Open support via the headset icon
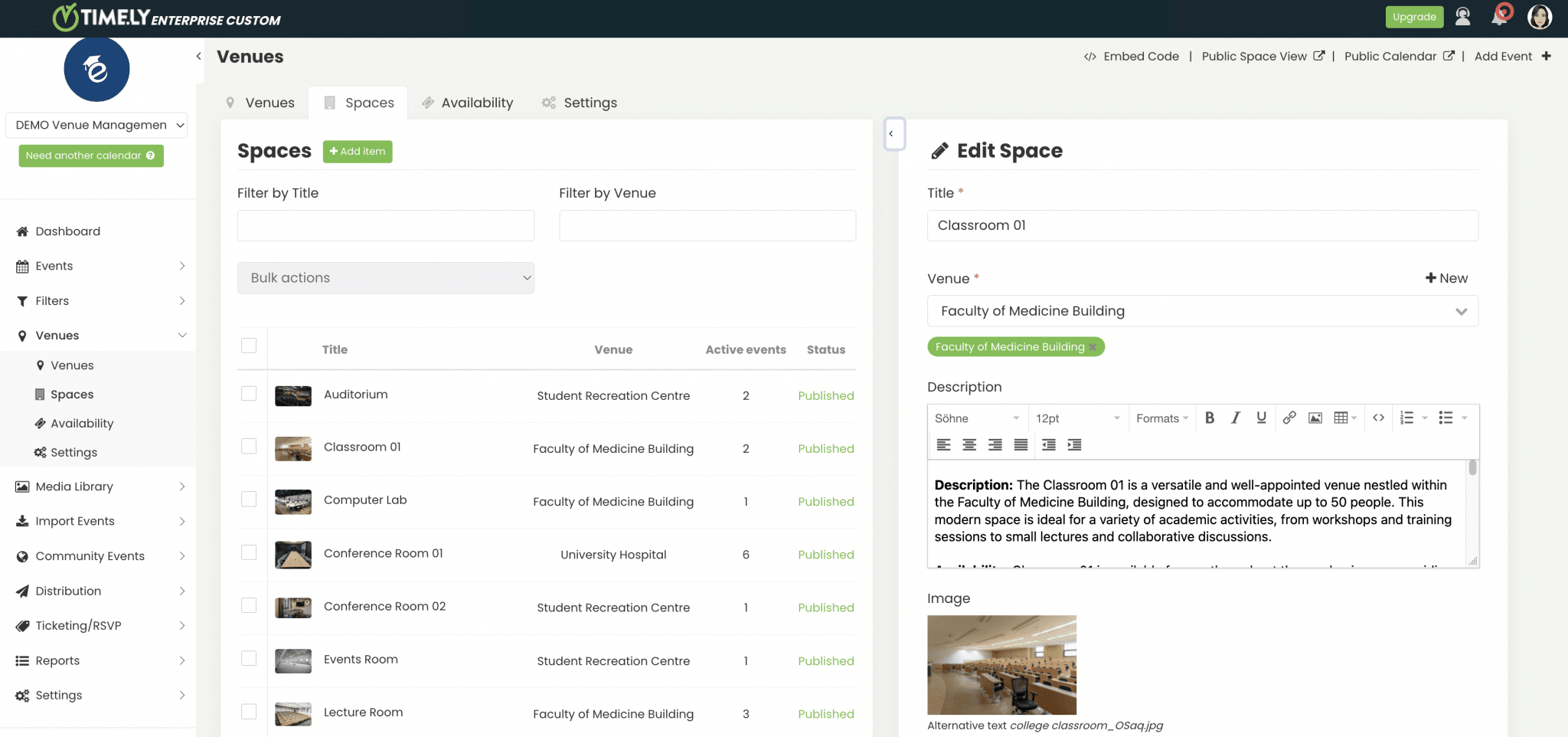The width and height of the screenshot is (1568, 737). click(x=1463, y=17)
